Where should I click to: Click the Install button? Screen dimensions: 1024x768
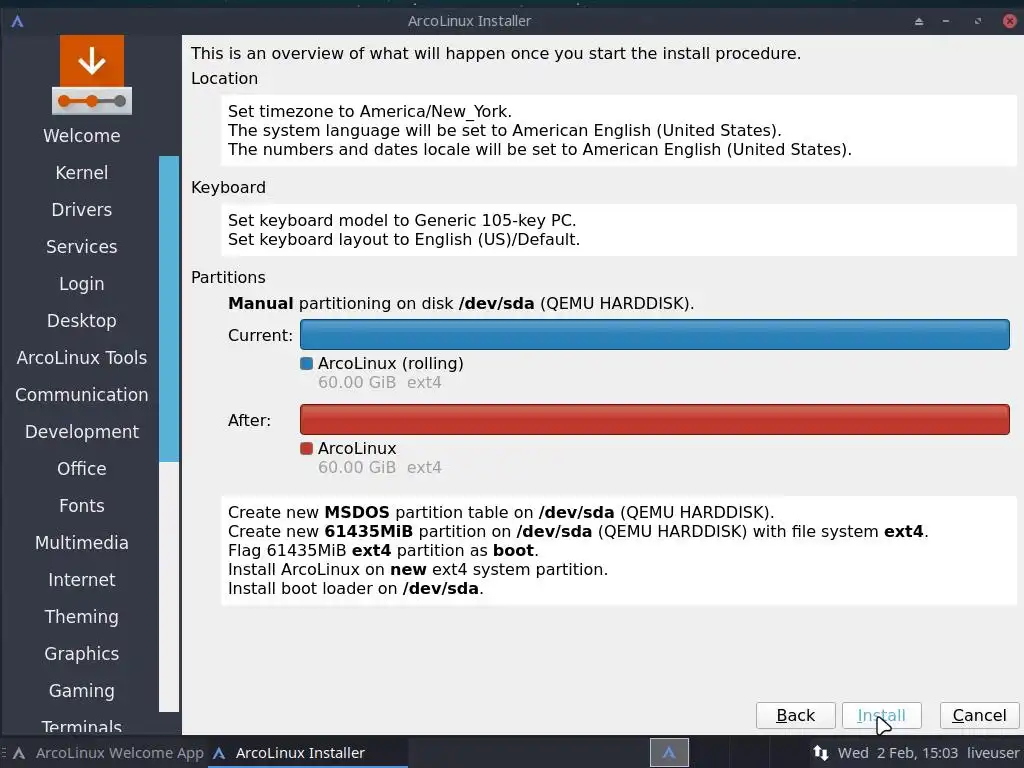point(881,715)
